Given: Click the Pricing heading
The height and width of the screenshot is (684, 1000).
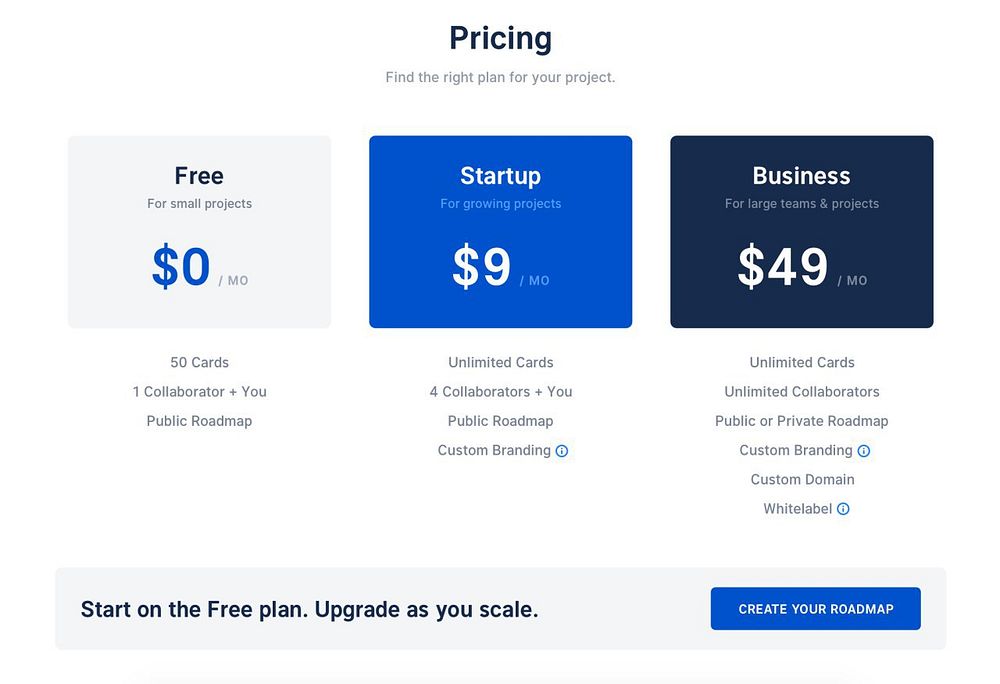Looking at the screenshot, I should tap(500, 38).
